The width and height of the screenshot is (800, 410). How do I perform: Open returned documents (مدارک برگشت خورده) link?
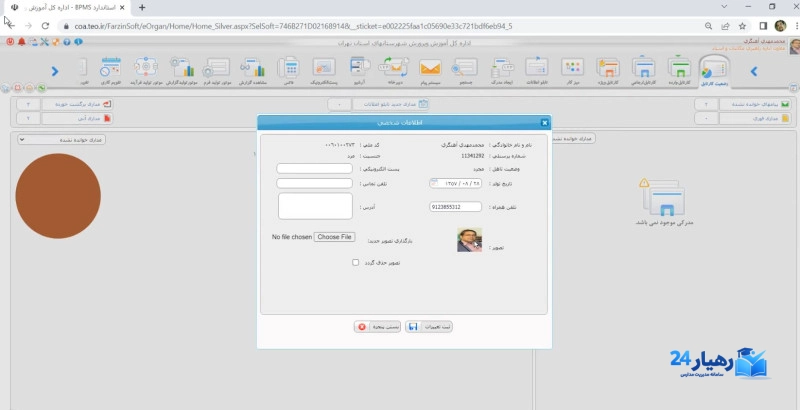[77, 104]
